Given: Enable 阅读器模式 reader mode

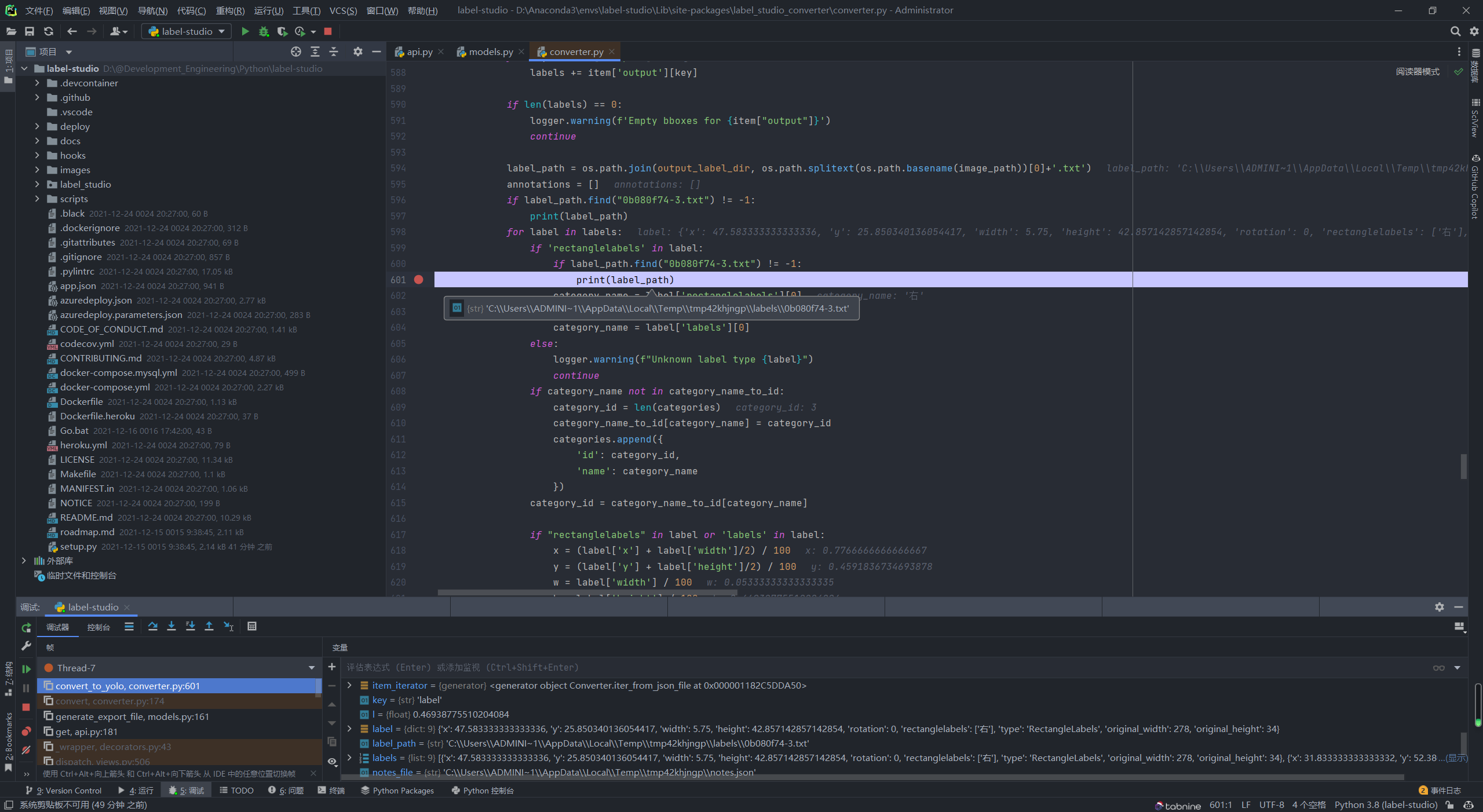Looking at the screenshot, I should tap(1418, 71).
